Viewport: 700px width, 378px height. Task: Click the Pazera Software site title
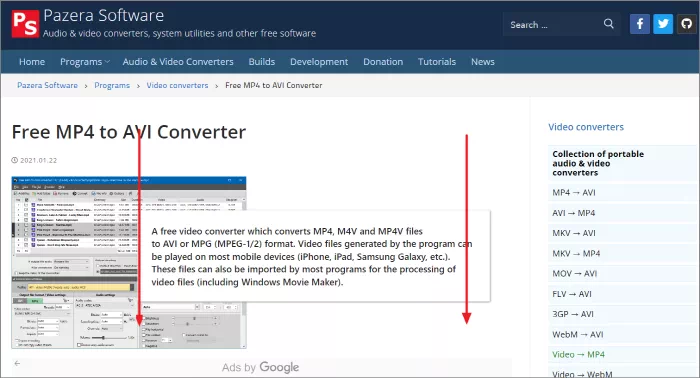pos(104,16)
